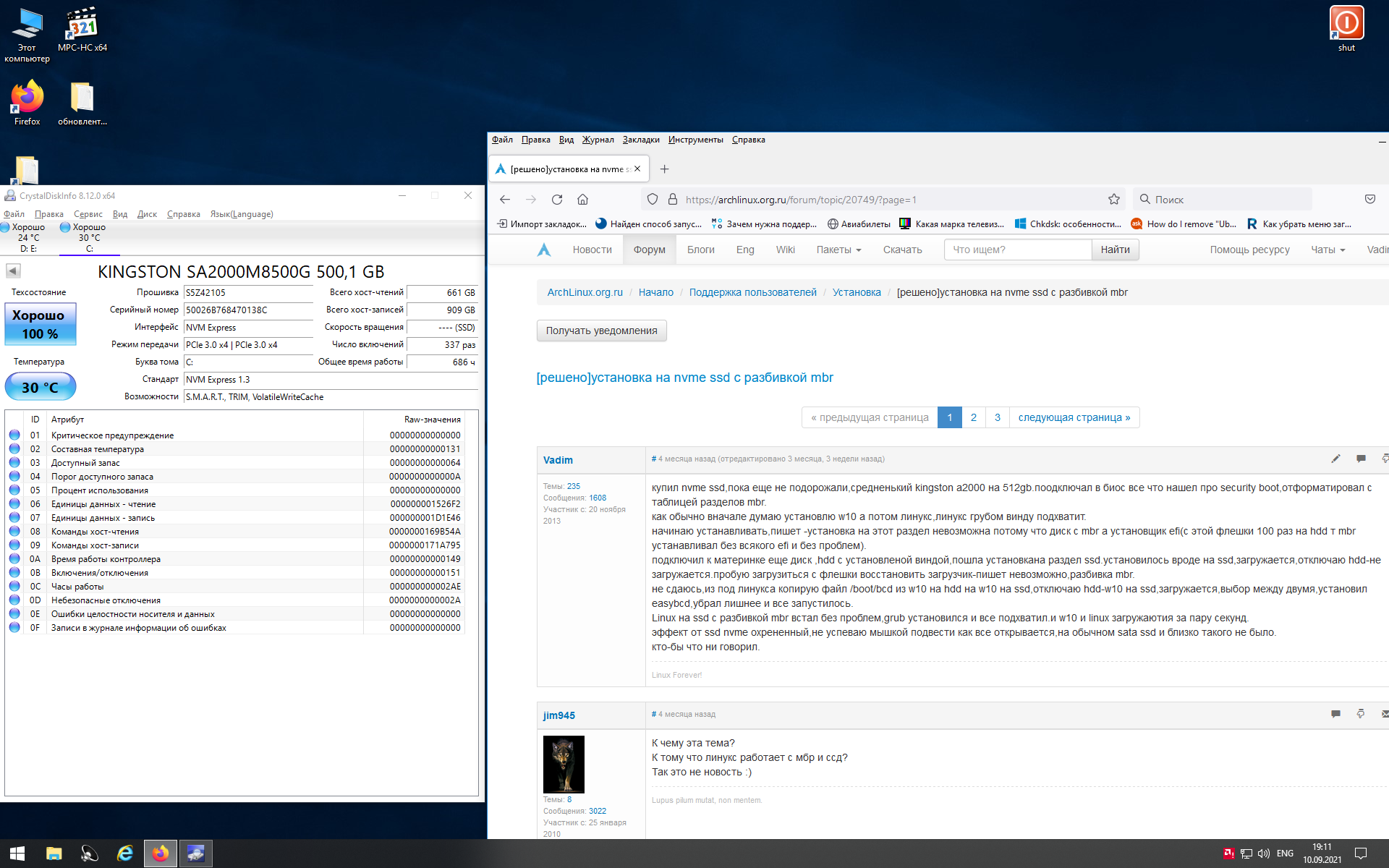Click edit pencil icon on Vadim's post
The height and width of the screenshot is (868, 1389).
click(1335, 459)
